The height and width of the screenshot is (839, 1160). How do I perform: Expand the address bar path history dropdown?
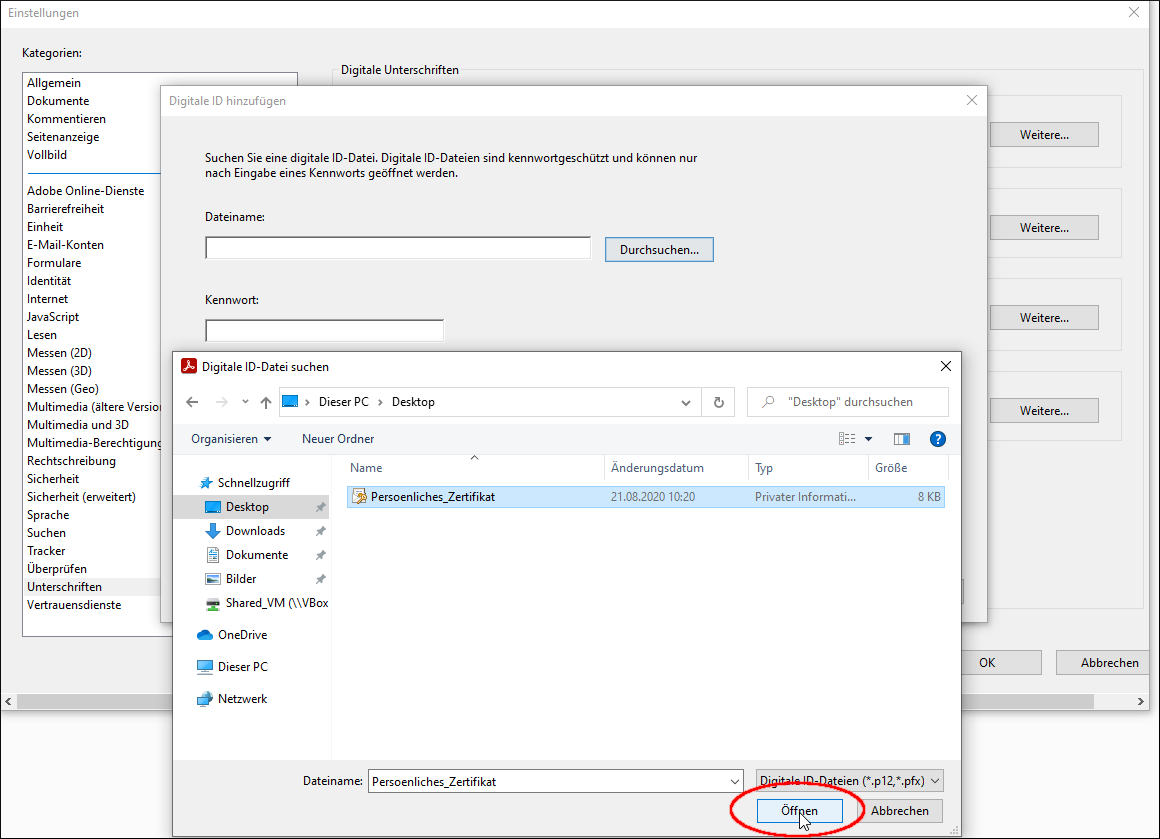[686, 402]
